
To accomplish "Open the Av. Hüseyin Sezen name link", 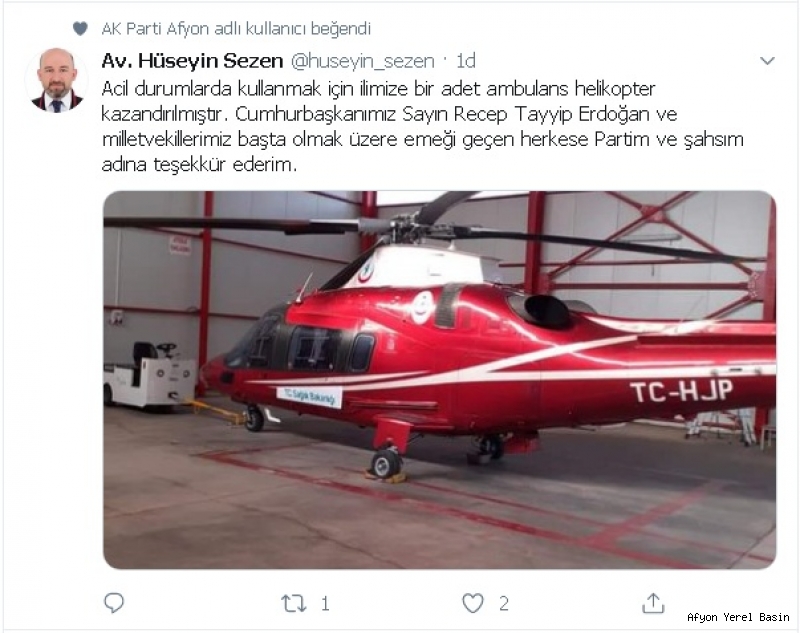I will coord(192,61).
